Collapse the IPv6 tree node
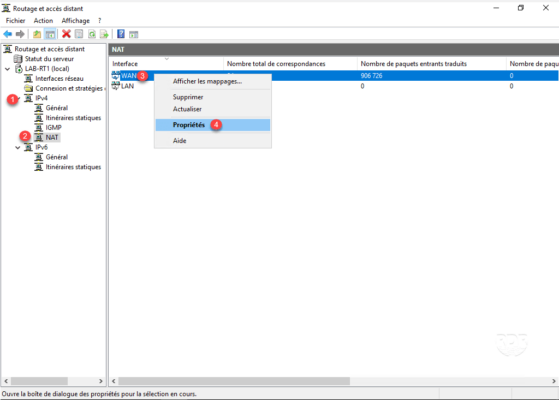Screen dimensions: 559x400 pyautogui.click(x=18, y=148)
